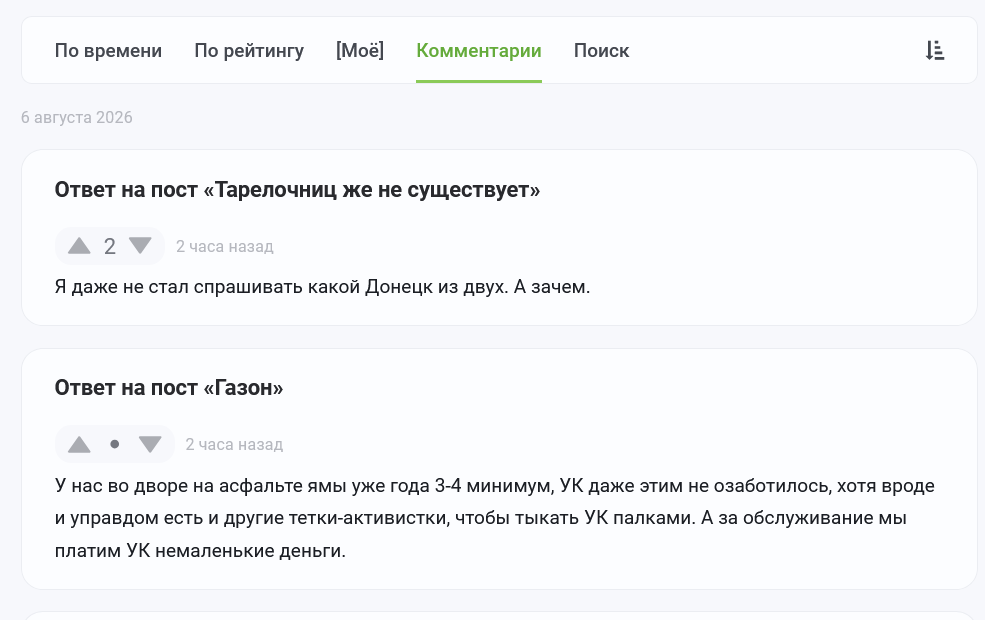The height and width of the screenshot is (620, 985).
Task: Downvote the Донецк comment
Action: [140, 246]
